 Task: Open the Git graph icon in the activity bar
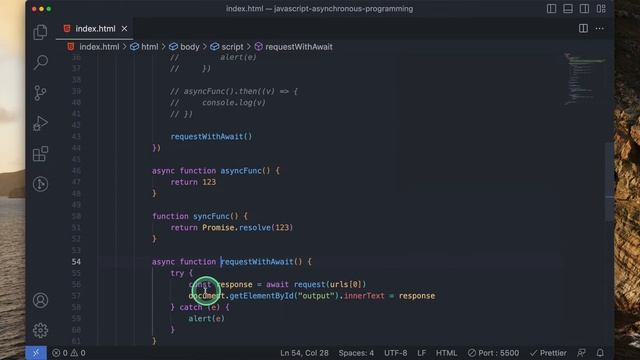click(40, 184)
